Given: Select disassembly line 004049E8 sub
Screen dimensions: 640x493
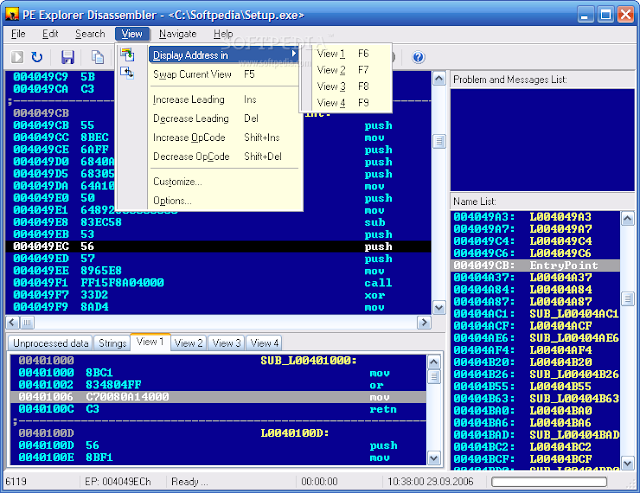Looking at the screenshot, I should coord(218,222).
